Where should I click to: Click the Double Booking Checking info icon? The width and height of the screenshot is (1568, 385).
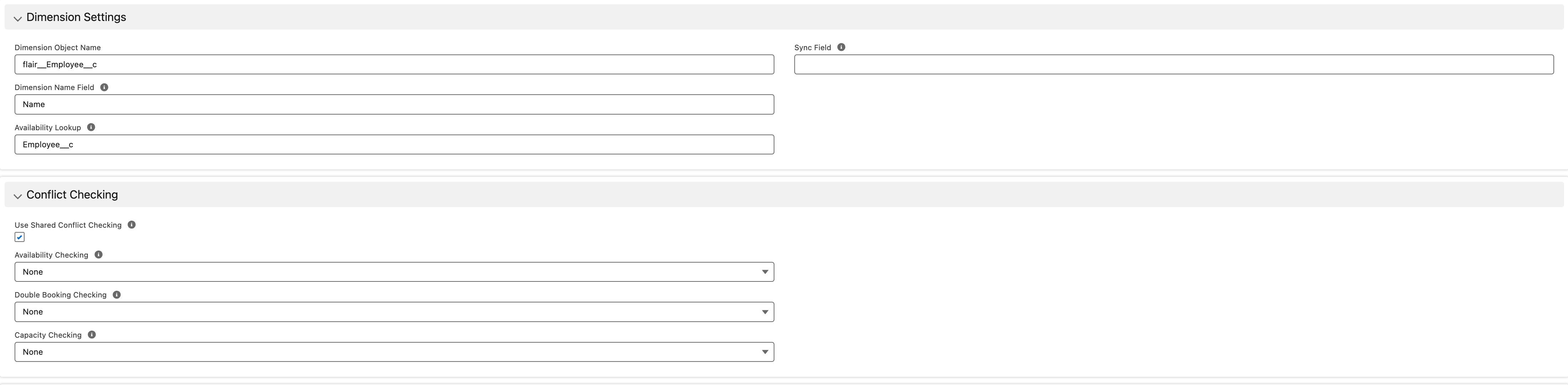click(x=117, y=295)
